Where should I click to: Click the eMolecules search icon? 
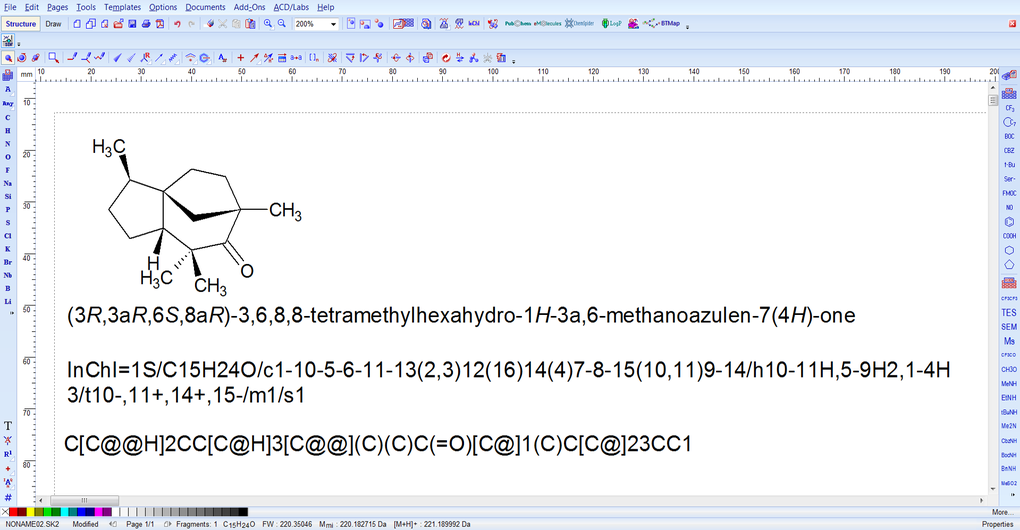pyautogui.click(x=547, y=24)
